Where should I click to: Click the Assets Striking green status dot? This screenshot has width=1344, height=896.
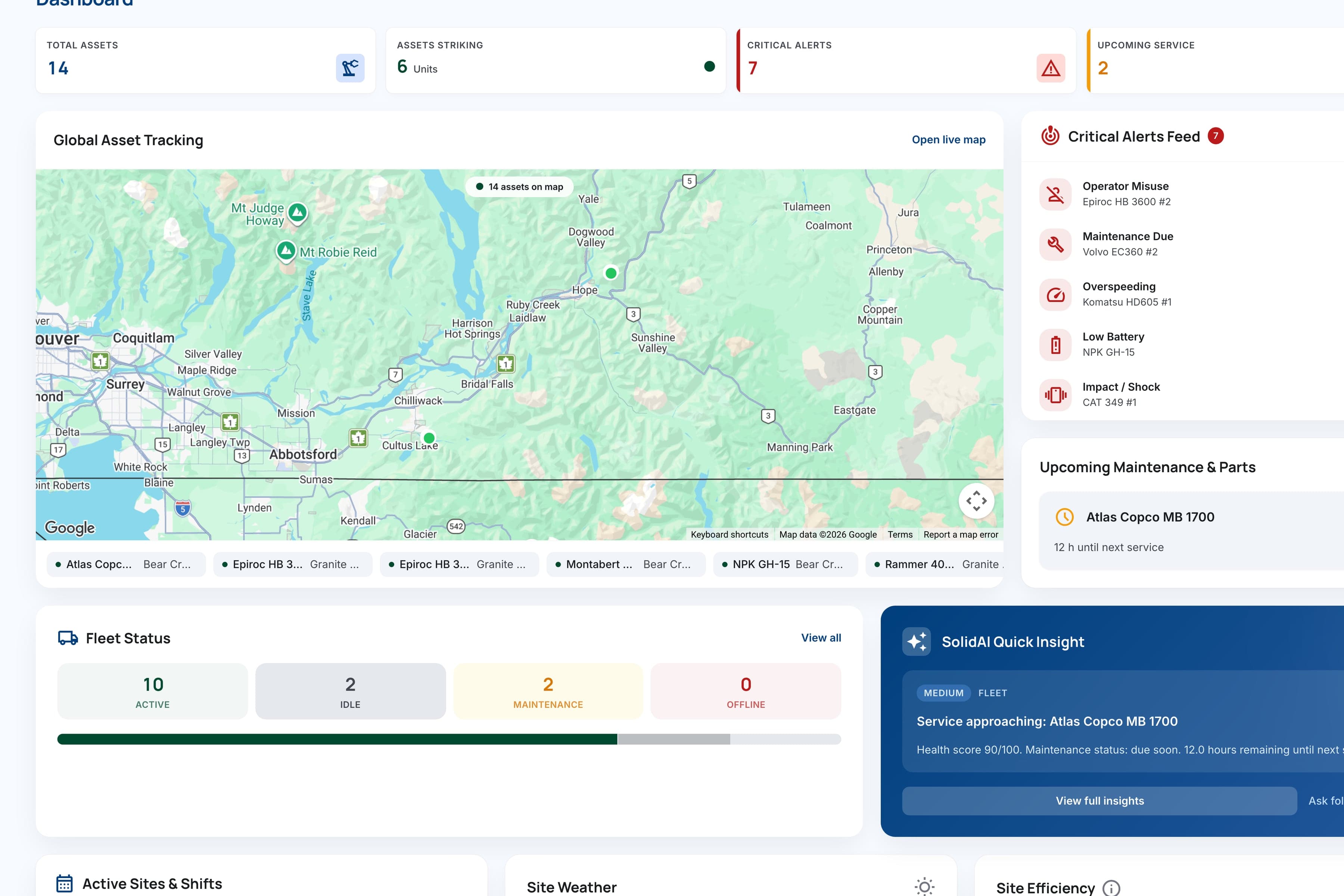pyautogui.click(x=709, y=66)
